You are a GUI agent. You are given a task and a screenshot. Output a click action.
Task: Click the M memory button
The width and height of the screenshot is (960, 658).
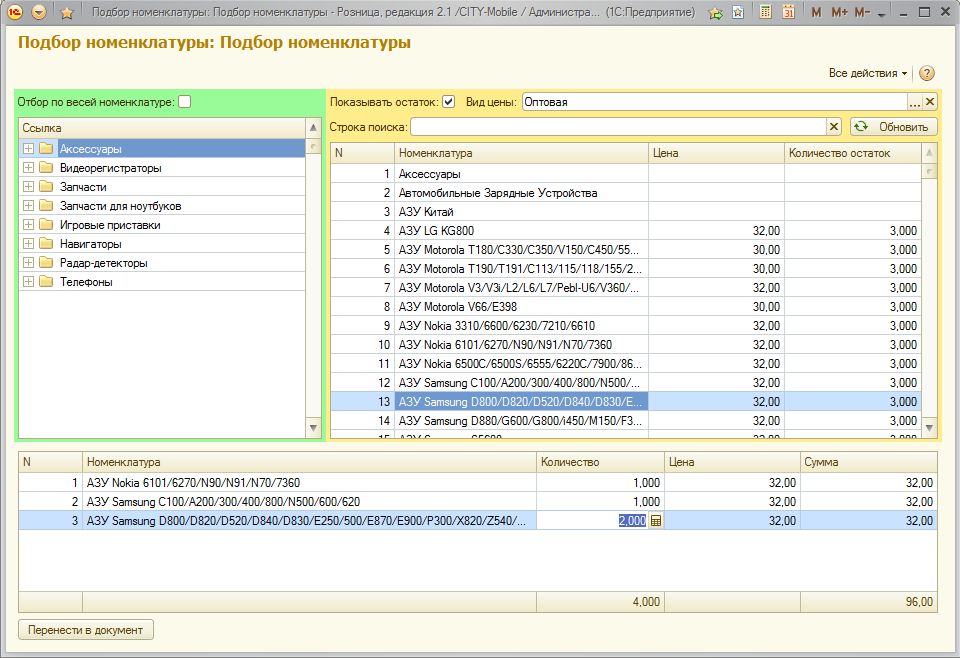pos(816,12)
